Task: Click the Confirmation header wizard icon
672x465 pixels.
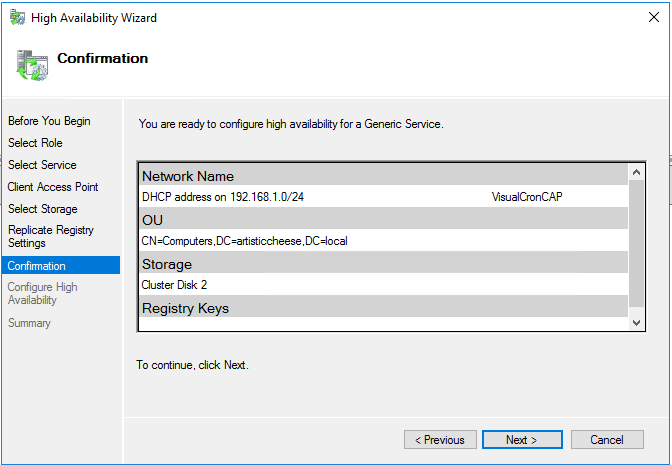Action: pos(32,63)
